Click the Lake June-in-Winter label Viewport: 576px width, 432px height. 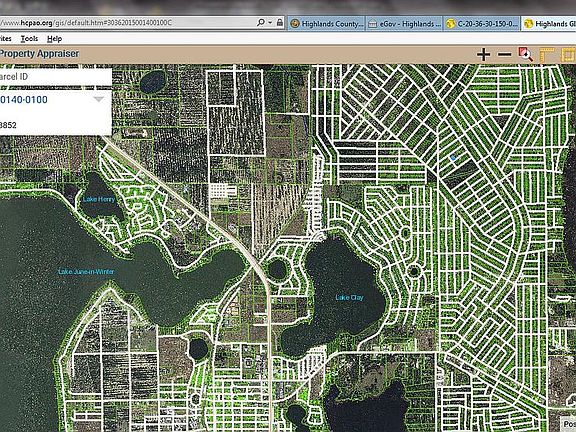[86, 271]
